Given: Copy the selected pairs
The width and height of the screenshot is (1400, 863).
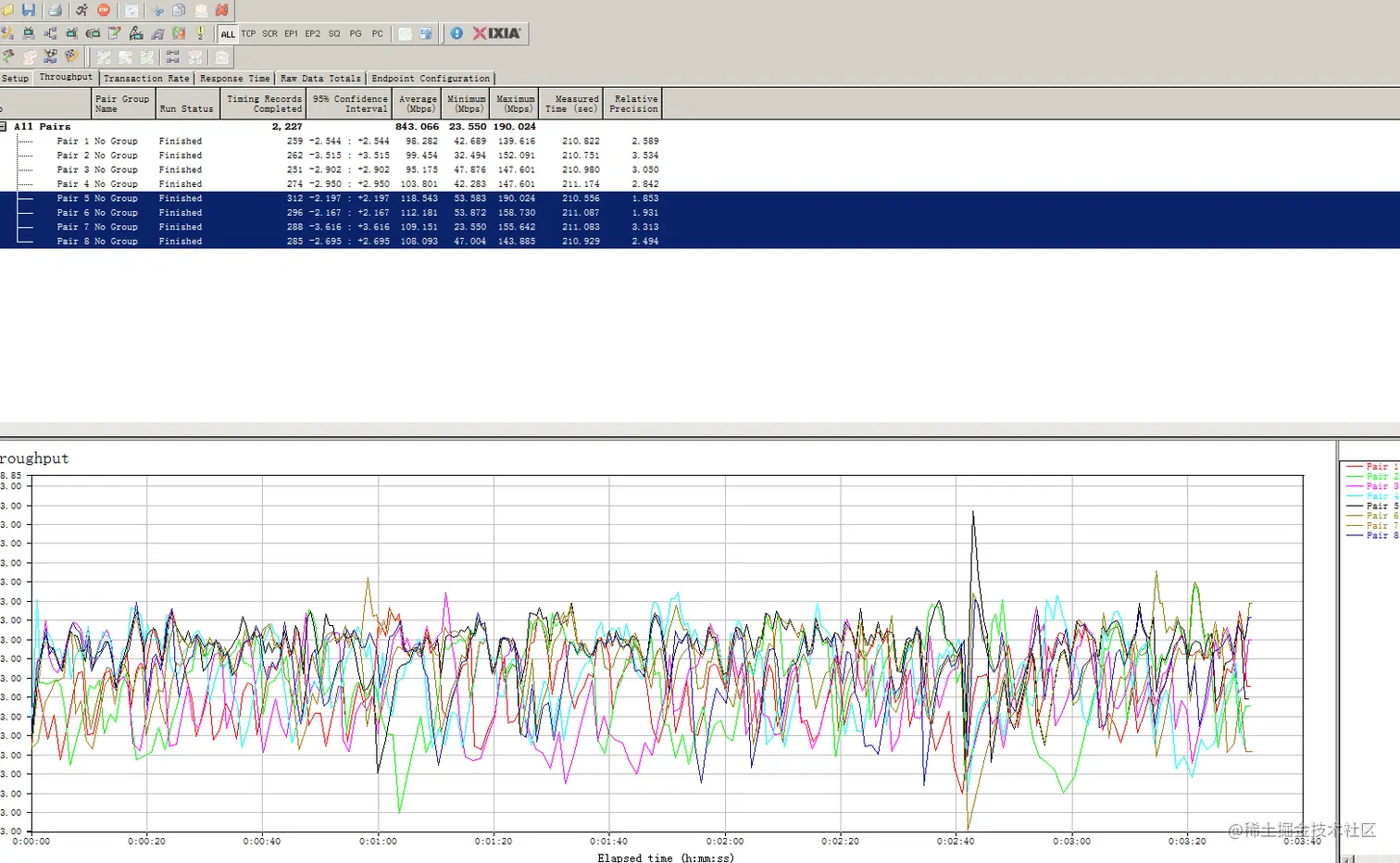Looking at the screenshot, I should [x=179, y=10].
